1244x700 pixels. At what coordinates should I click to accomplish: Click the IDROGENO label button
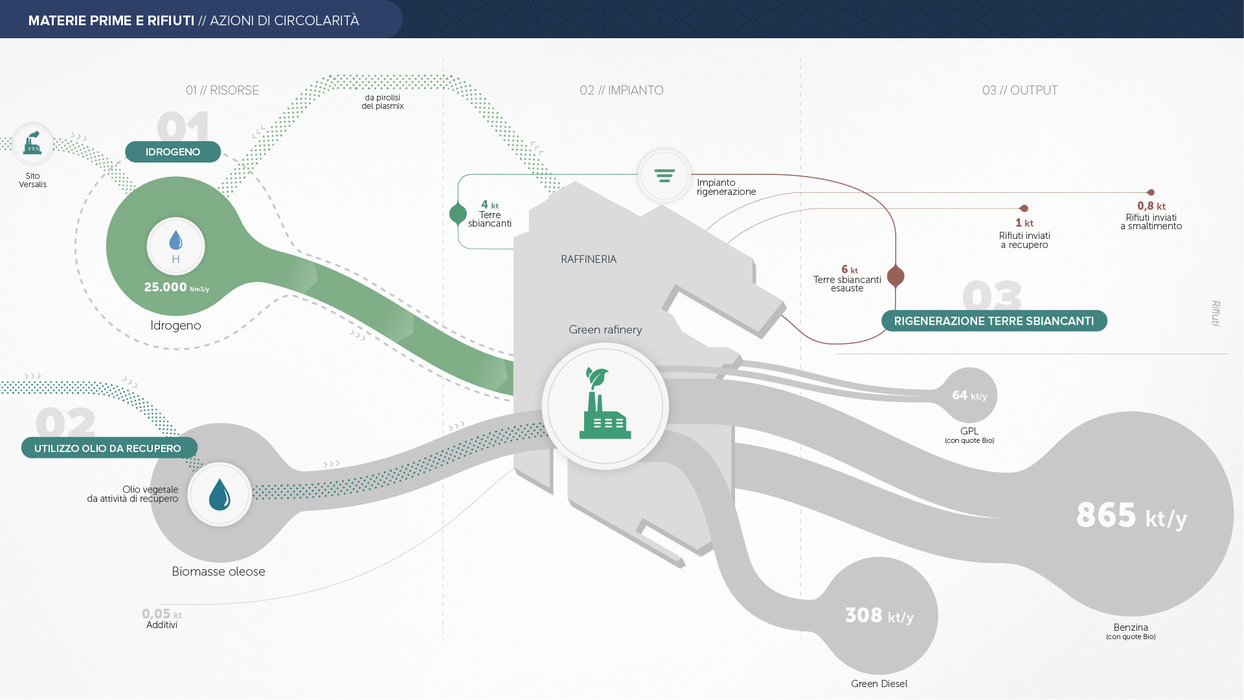(173, 152)
